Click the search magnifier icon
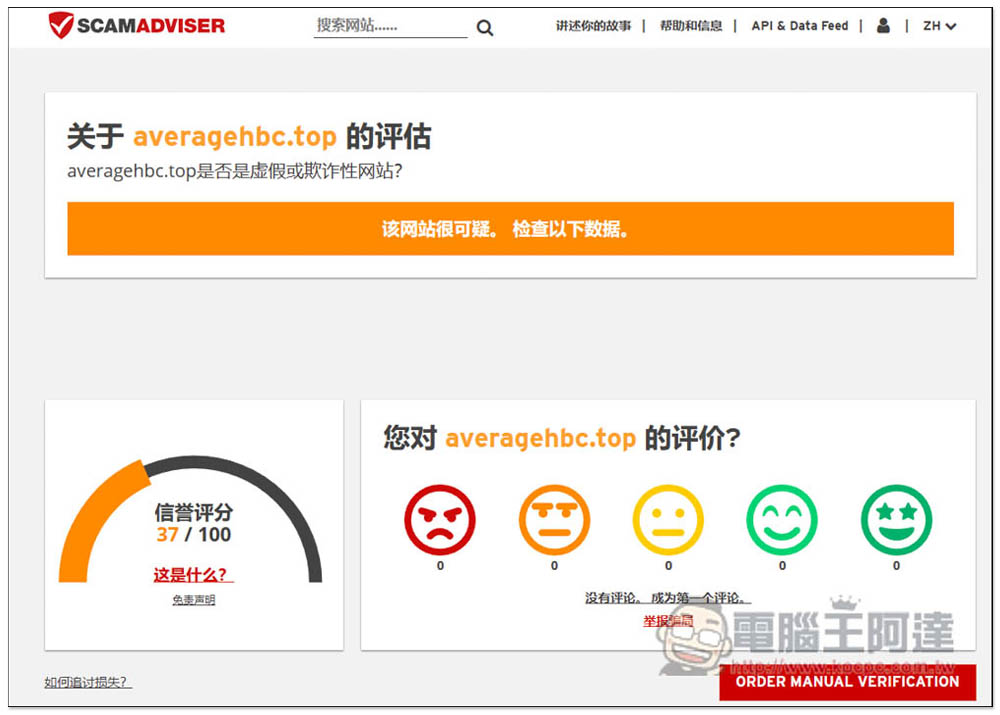The image size is (1000, 715). [x=485, y=27]
